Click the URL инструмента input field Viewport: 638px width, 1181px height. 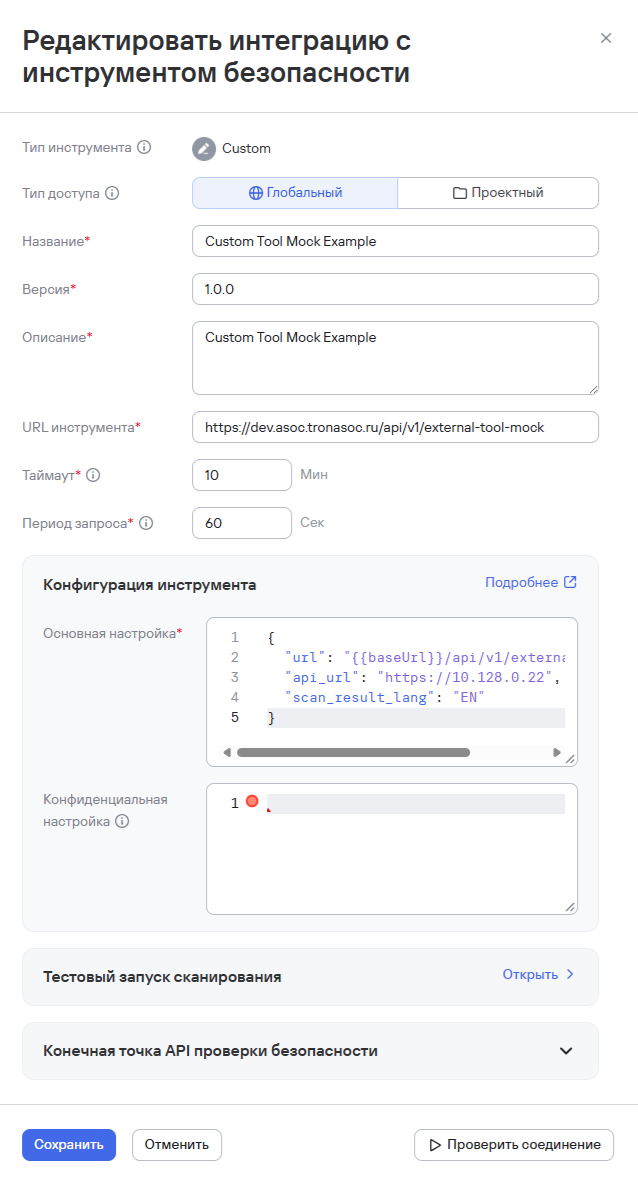(x=395, y=427)
